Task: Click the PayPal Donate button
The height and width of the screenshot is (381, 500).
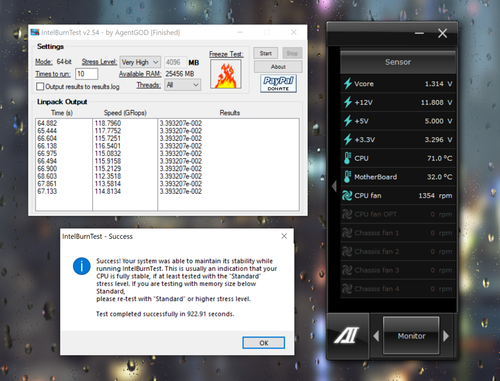Action: [278, 83]
